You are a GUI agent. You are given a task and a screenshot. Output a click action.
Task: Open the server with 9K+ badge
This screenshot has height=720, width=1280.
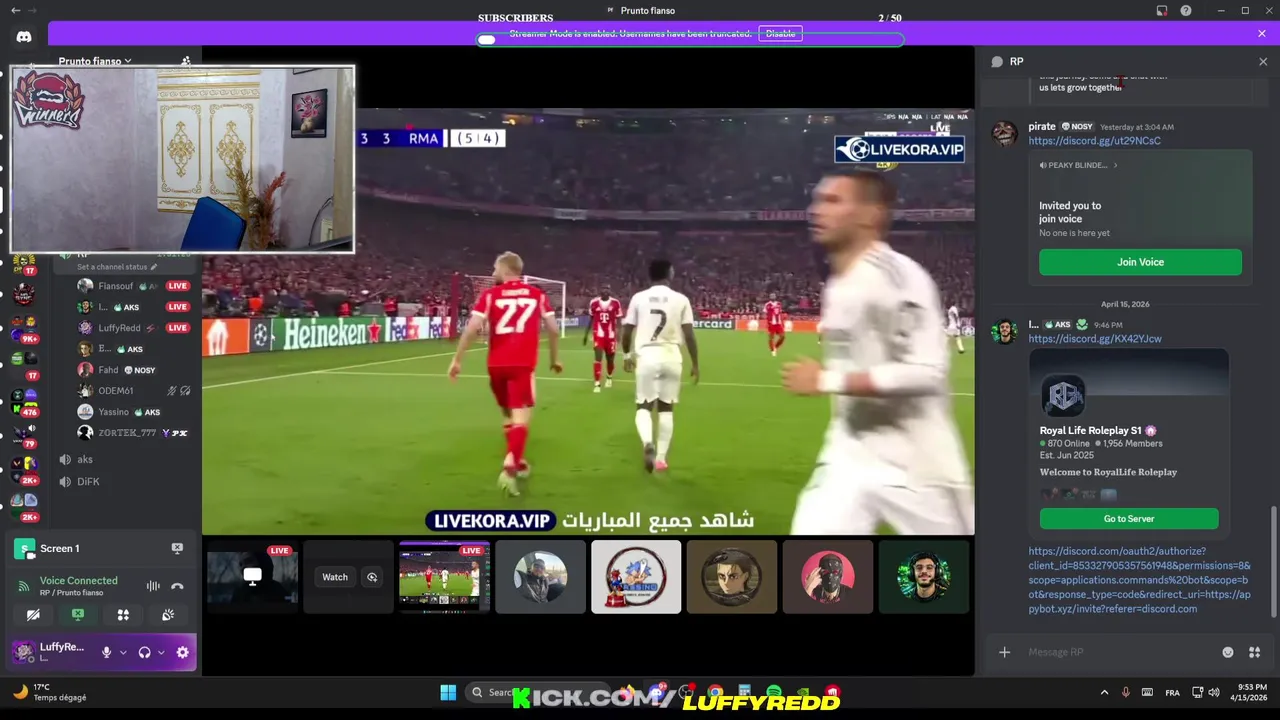click(x=24, y=327)
